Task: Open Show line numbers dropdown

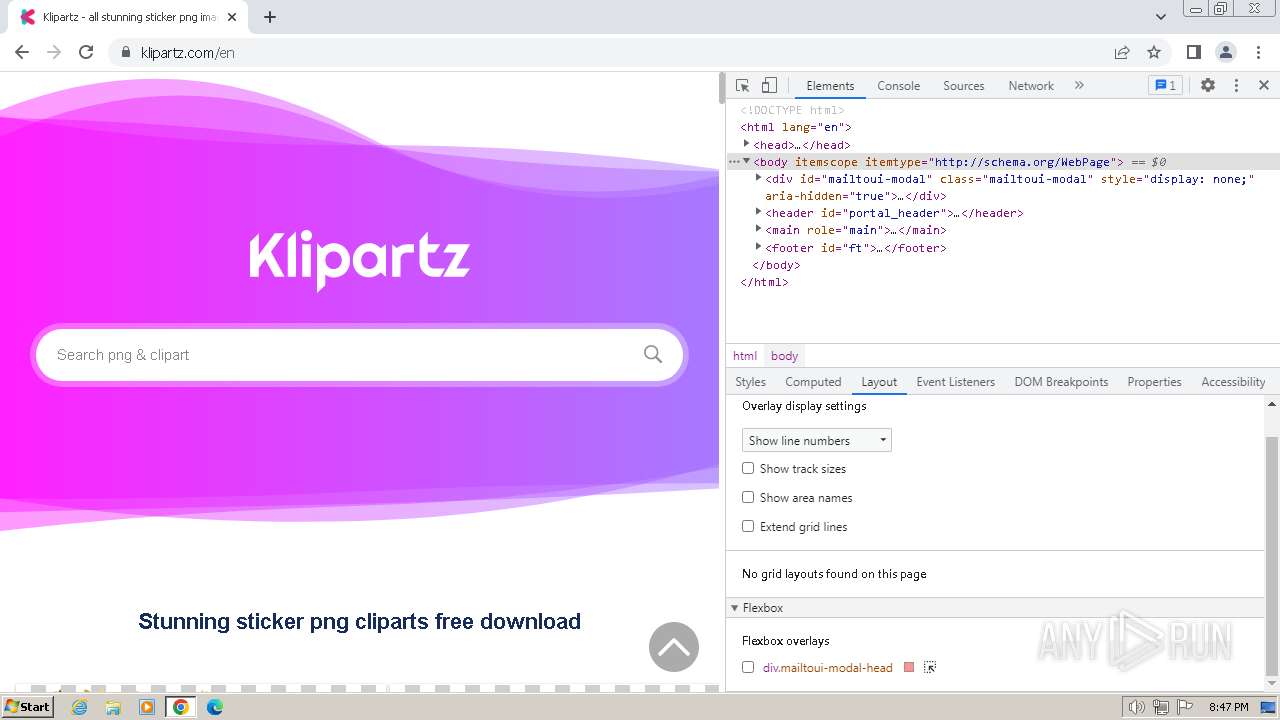Action: click(817, 440)
